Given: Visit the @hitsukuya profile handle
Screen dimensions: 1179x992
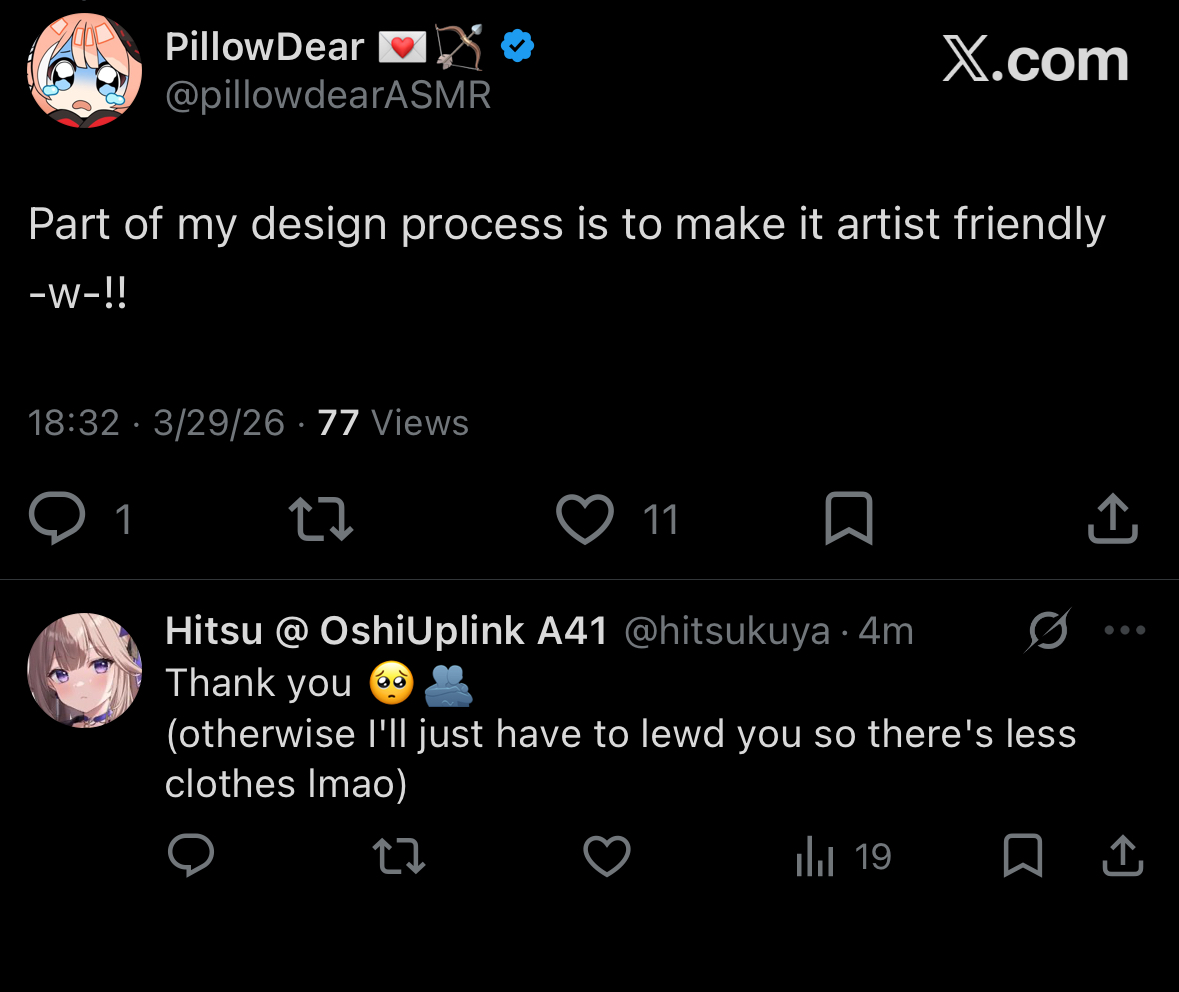Looking at the screenshot, I should (x=726, y=631).
